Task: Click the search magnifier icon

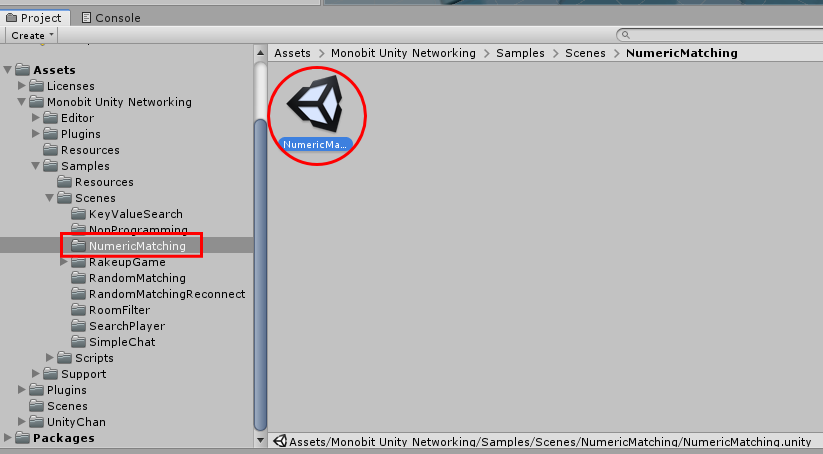Action: (x=625, y=35)
